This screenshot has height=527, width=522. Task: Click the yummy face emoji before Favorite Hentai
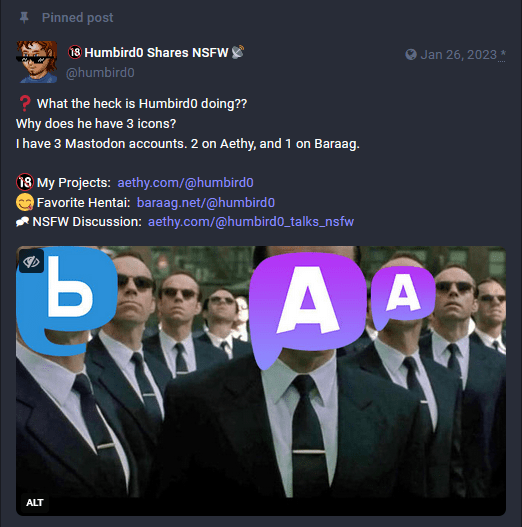click(25, 202)
